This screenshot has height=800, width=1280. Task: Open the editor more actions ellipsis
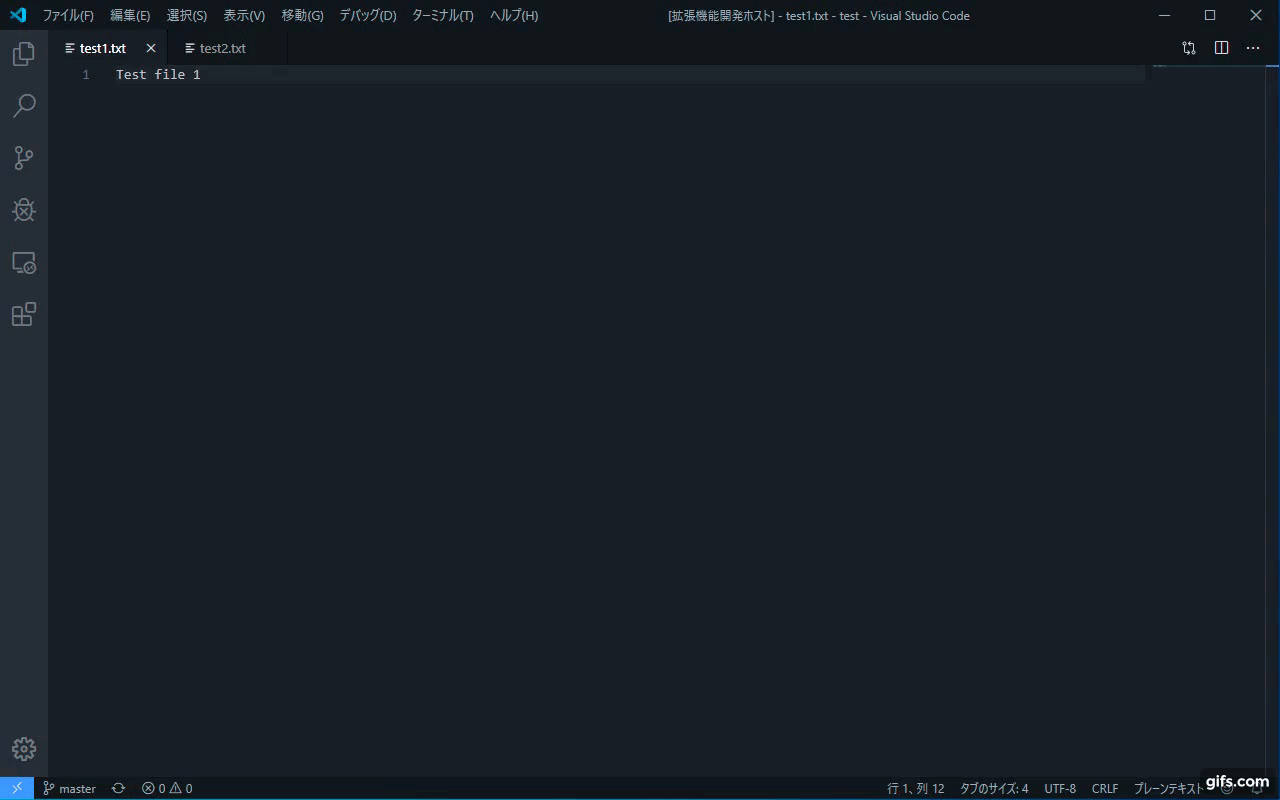click(x=1253, y=48)
